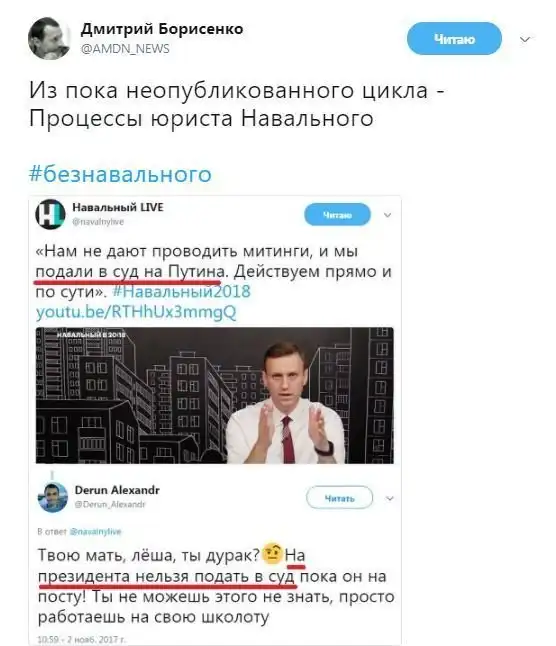This screenshot has width=556, height=646.
Task: Expand the chevron menu next to top Читаю
Action: coord(525,40)
